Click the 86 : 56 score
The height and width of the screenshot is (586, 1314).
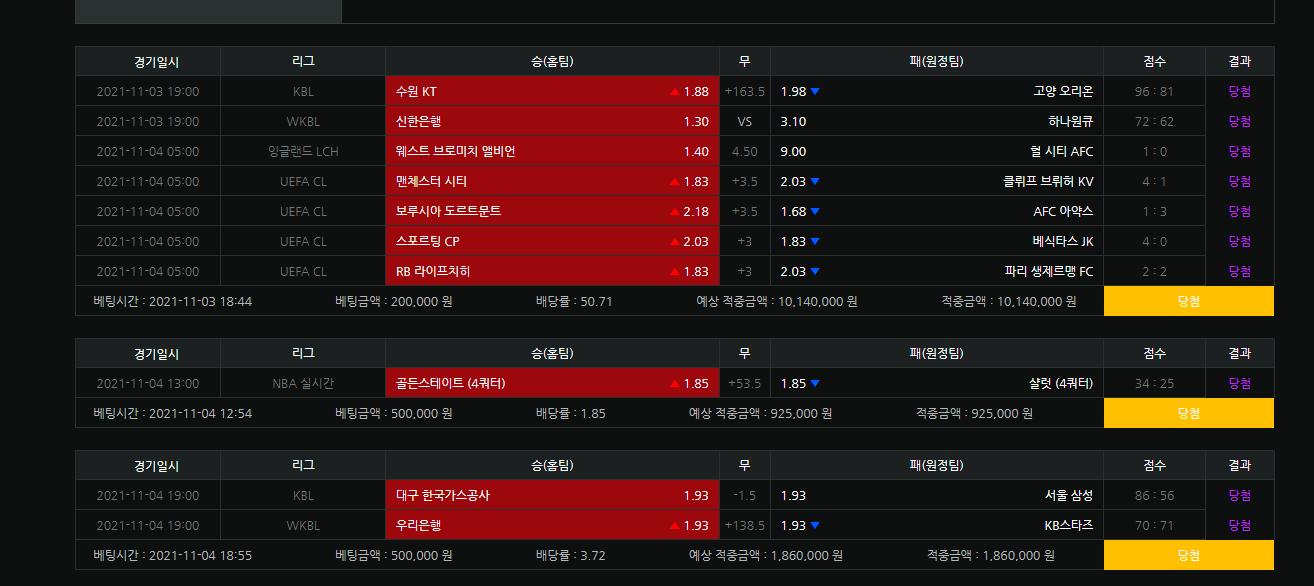(1154, 495)
